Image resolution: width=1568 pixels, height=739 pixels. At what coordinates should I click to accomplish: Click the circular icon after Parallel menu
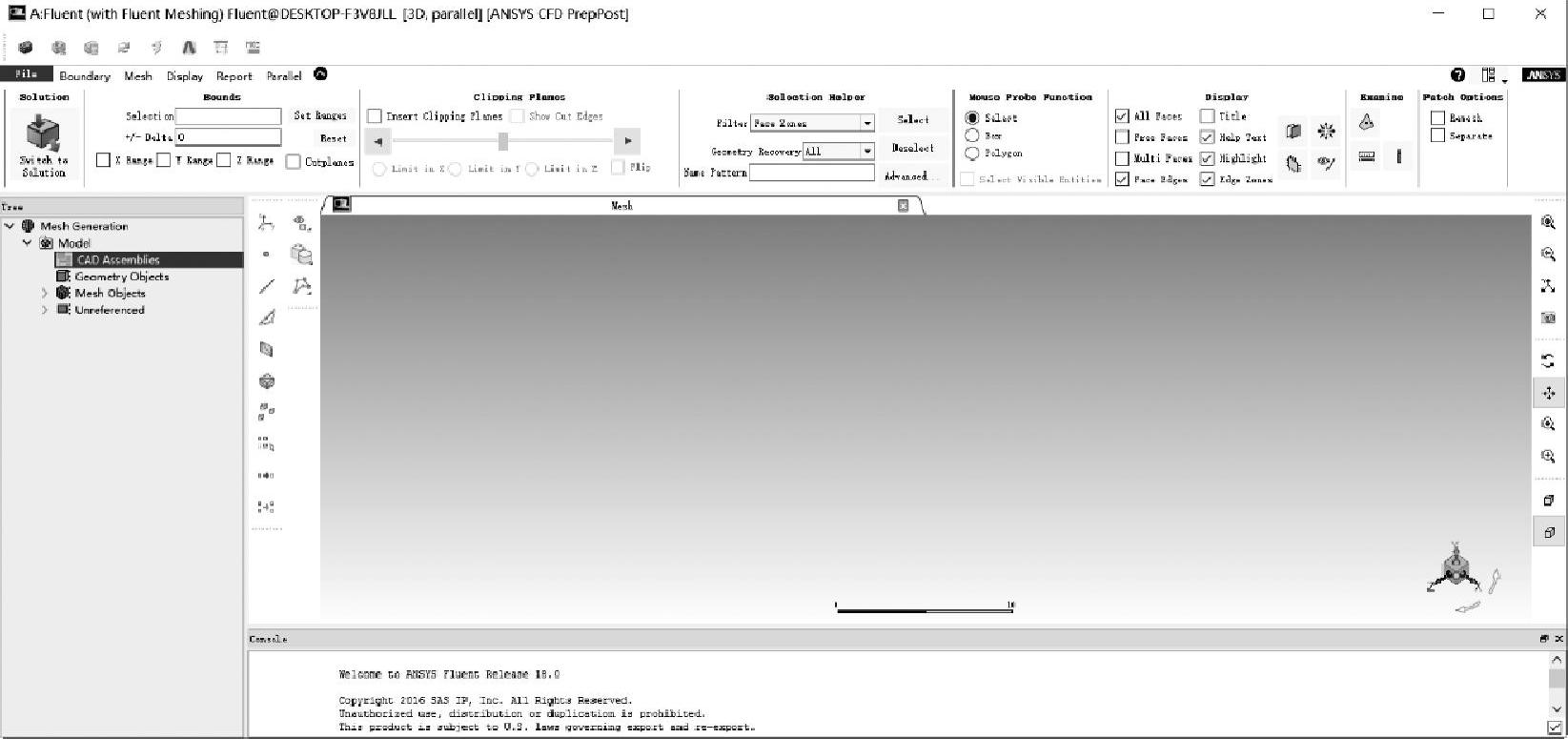(320, 74)
